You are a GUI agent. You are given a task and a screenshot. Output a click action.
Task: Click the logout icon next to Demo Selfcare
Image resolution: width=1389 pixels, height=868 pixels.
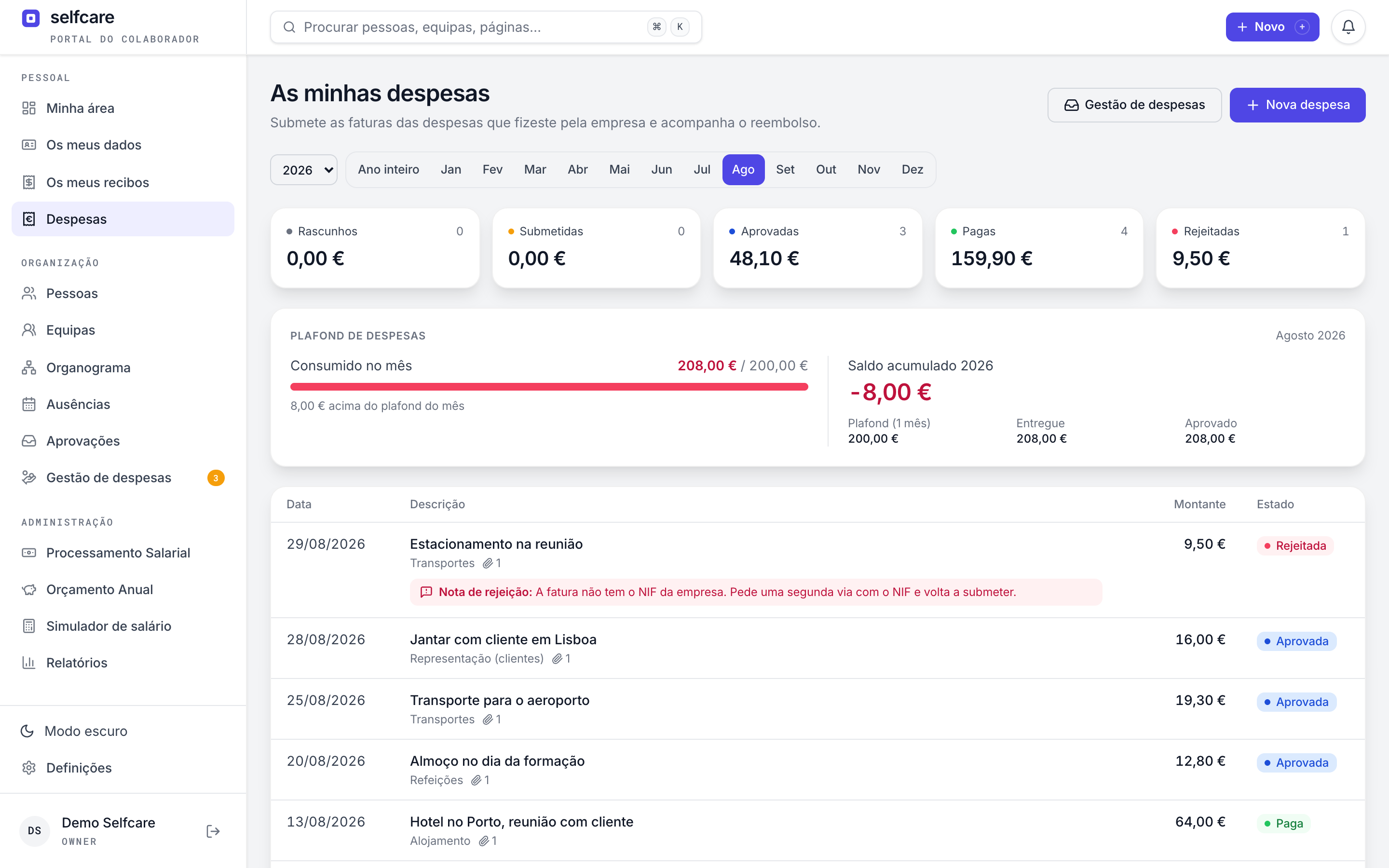(x=213, y=831)
